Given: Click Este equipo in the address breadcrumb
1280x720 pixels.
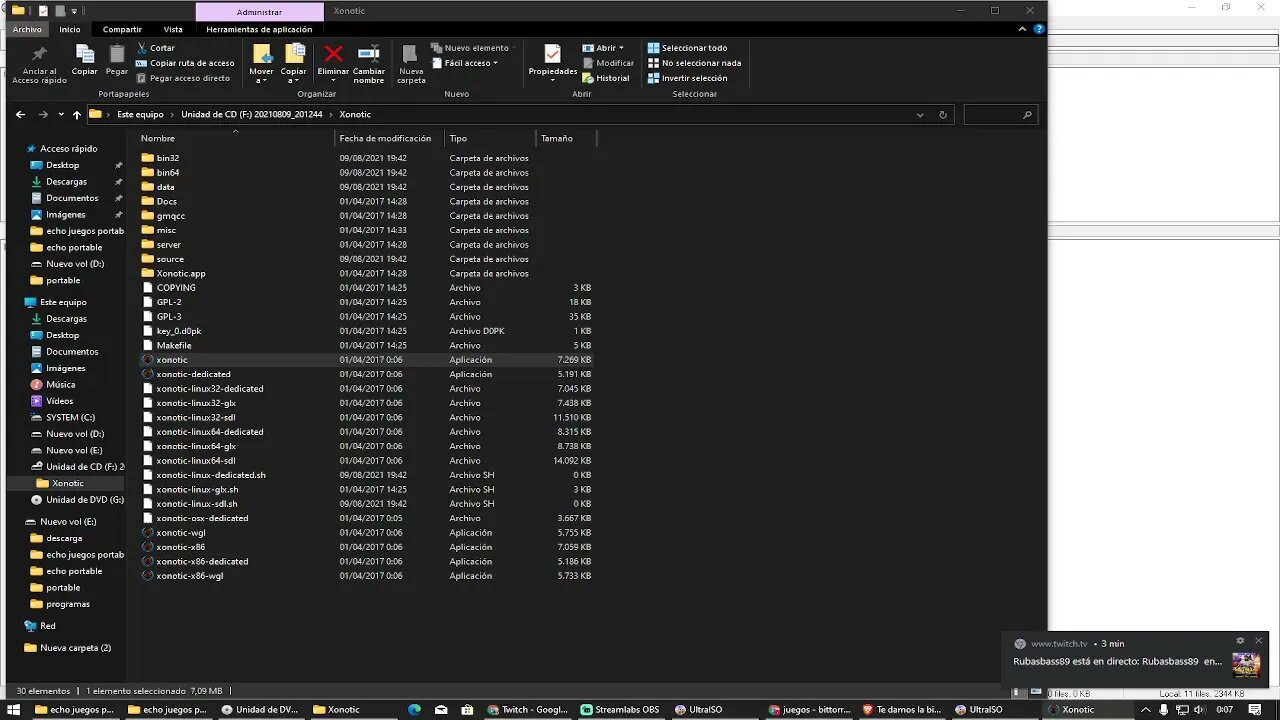Looking at the screenshot, I should (140, 115).
